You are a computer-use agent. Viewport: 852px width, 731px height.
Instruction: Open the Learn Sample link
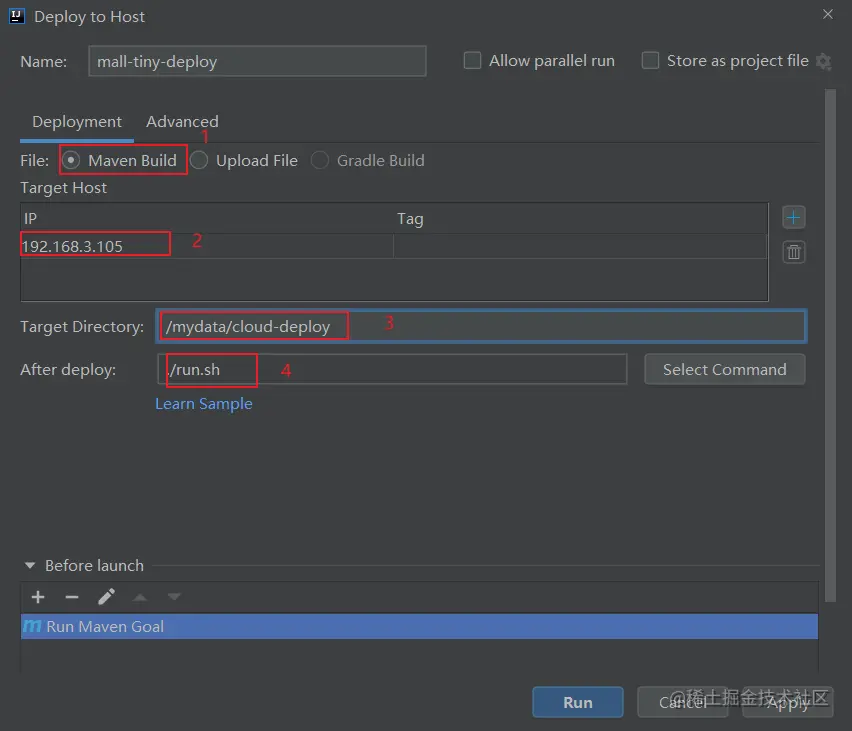[204, 404]
